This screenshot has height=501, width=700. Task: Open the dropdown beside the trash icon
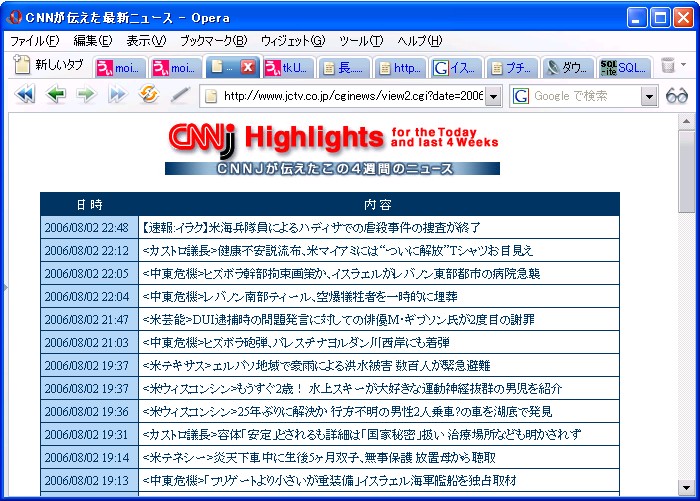point(683,65)
